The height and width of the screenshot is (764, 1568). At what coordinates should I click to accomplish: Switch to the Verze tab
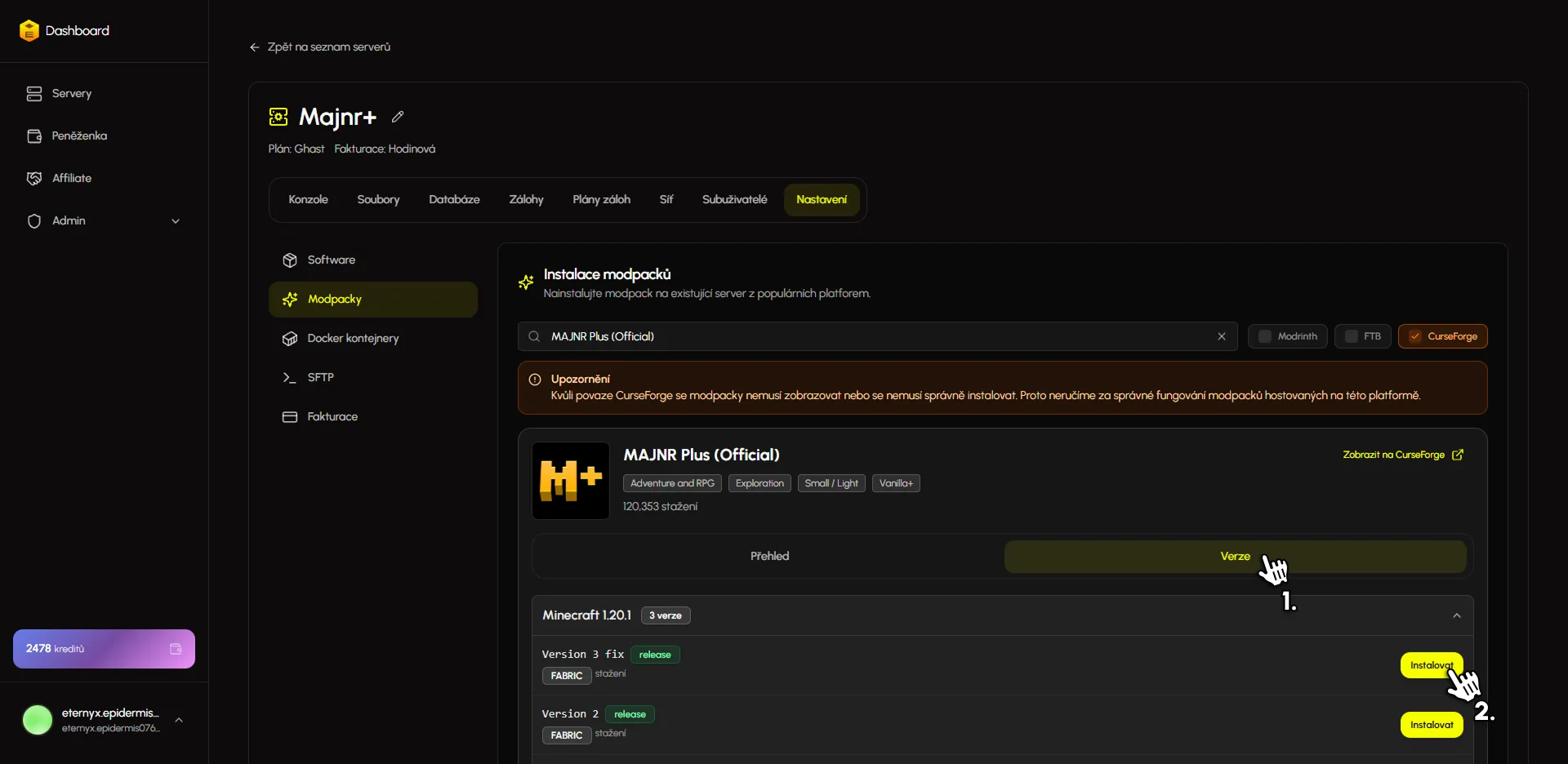click(x=1235, y=557)
